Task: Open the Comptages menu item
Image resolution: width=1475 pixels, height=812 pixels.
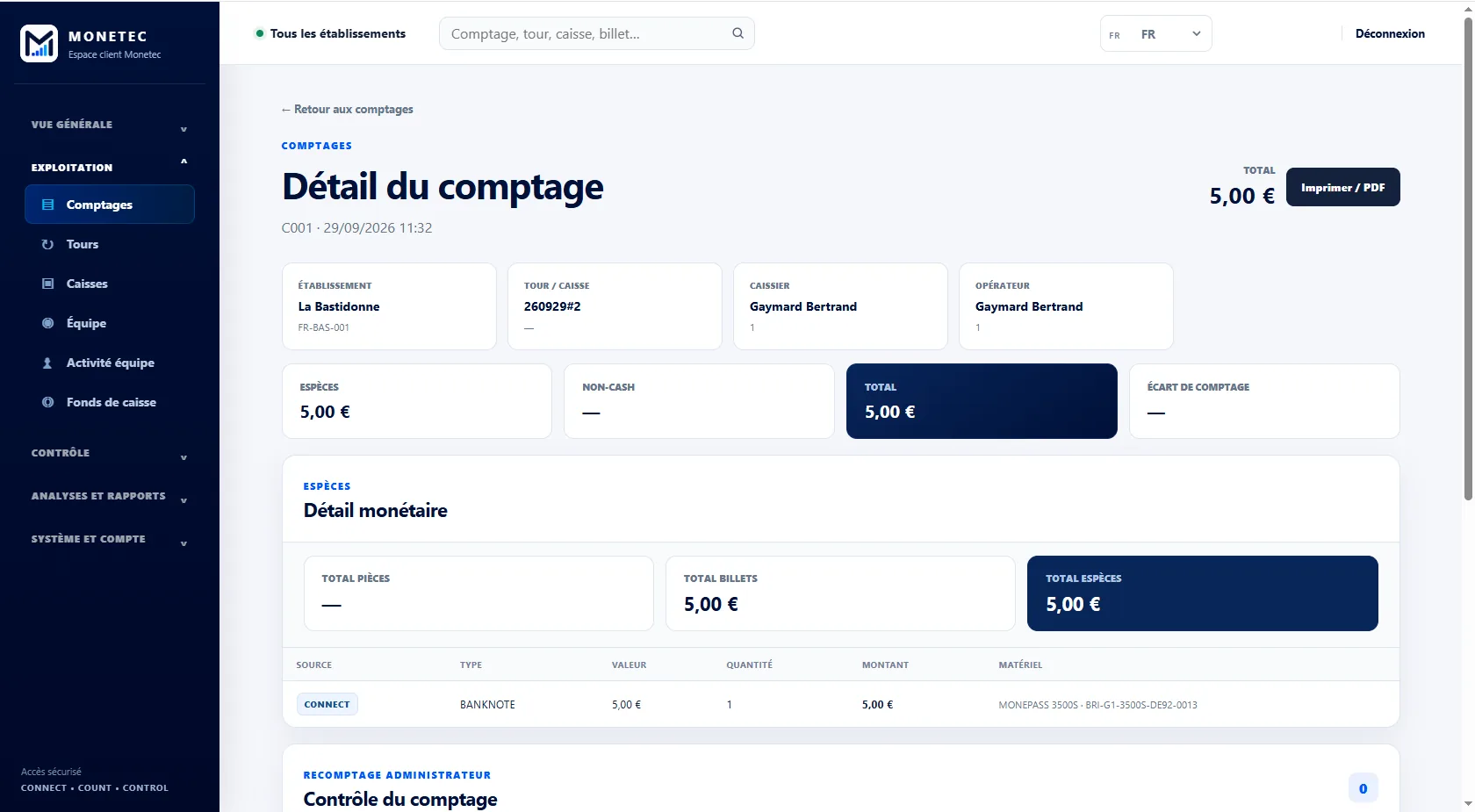Action: (x=110, y=205)
